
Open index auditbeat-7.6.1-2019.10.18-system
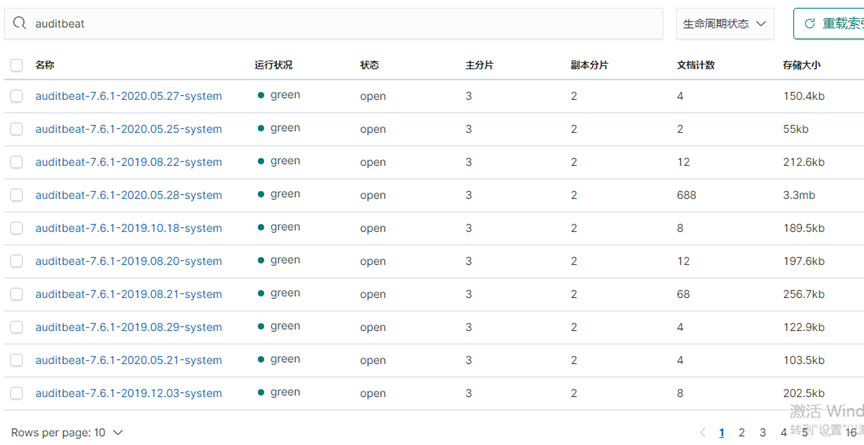tap(129, 228)
